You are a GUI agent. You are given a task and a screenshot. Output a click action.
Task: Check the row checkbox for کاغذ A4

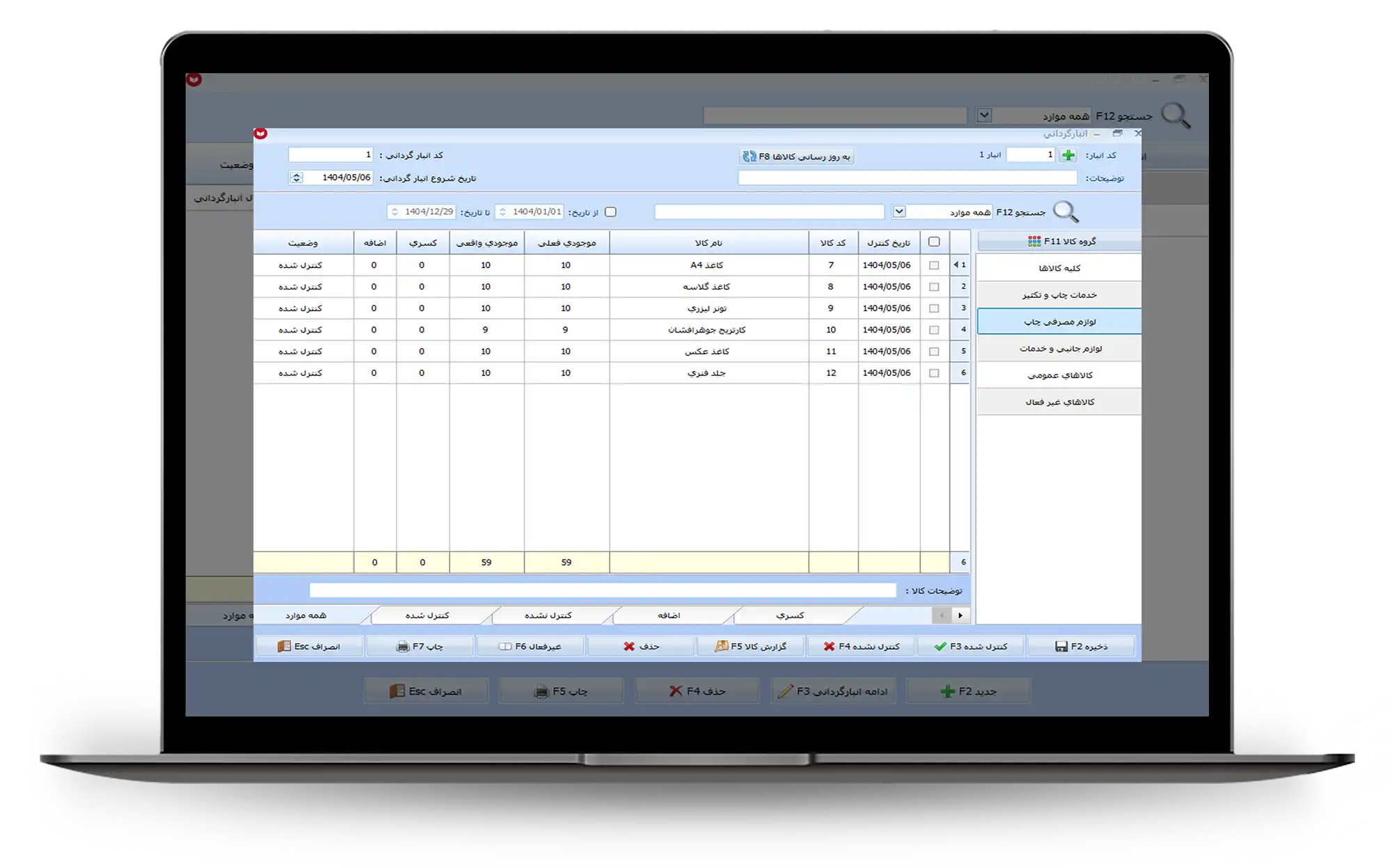(934, 265)
